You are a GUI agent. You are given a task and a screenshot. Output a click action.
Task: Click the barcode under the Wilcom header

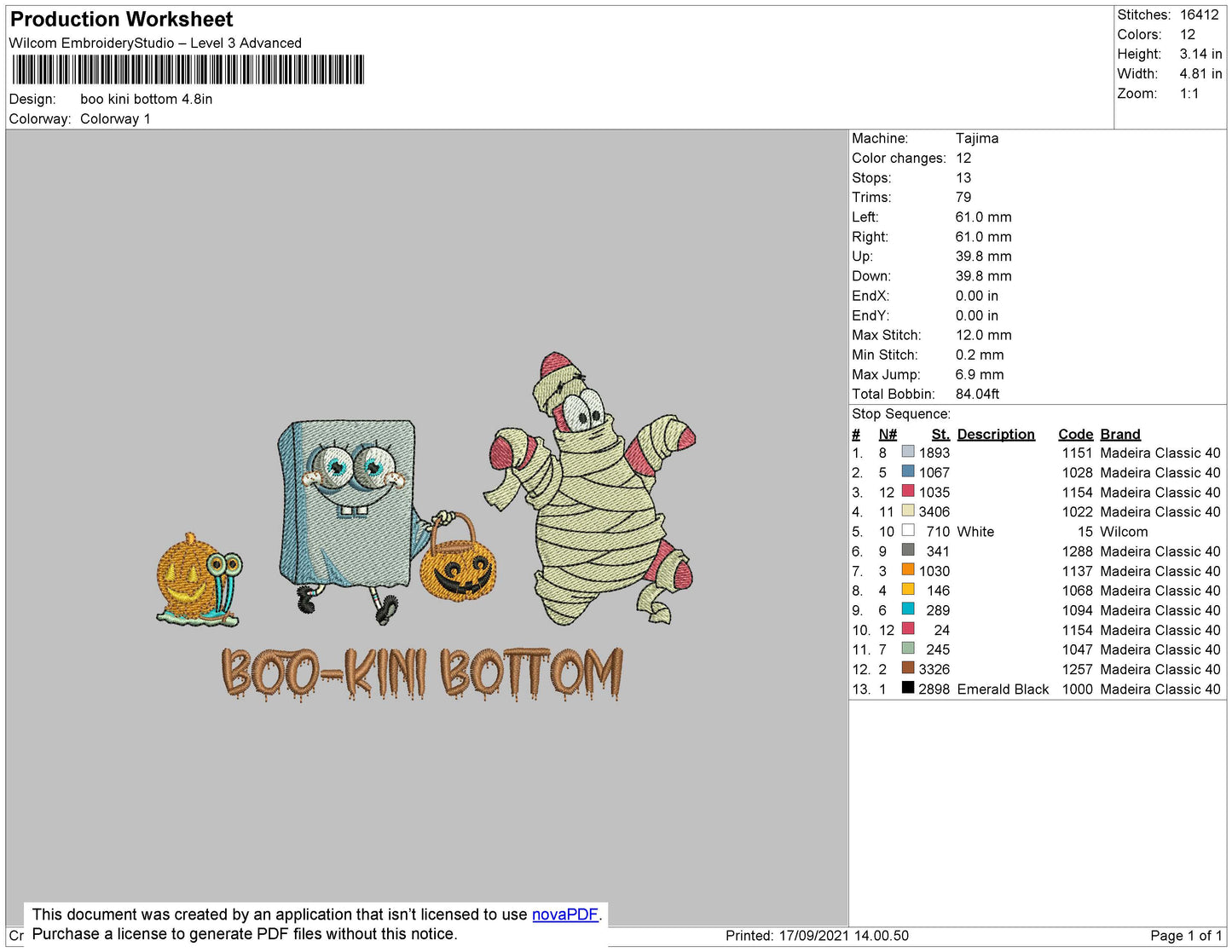(188, 70)
